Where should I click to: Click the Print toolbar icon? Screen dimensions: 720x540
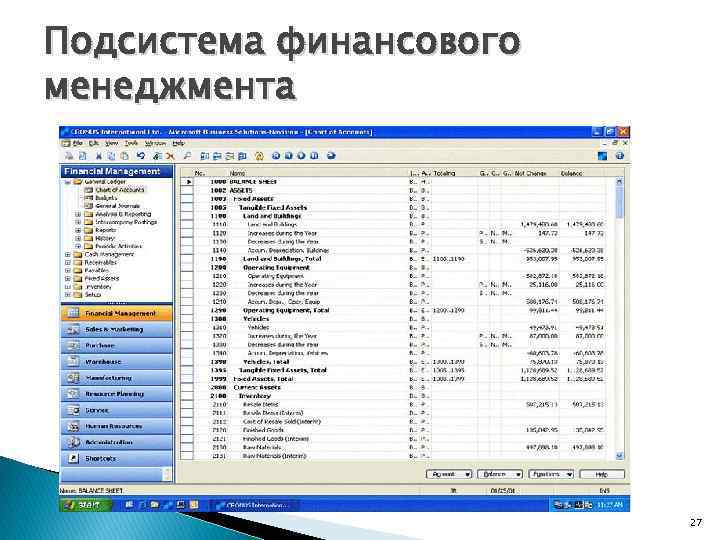(x=69, y=156)
